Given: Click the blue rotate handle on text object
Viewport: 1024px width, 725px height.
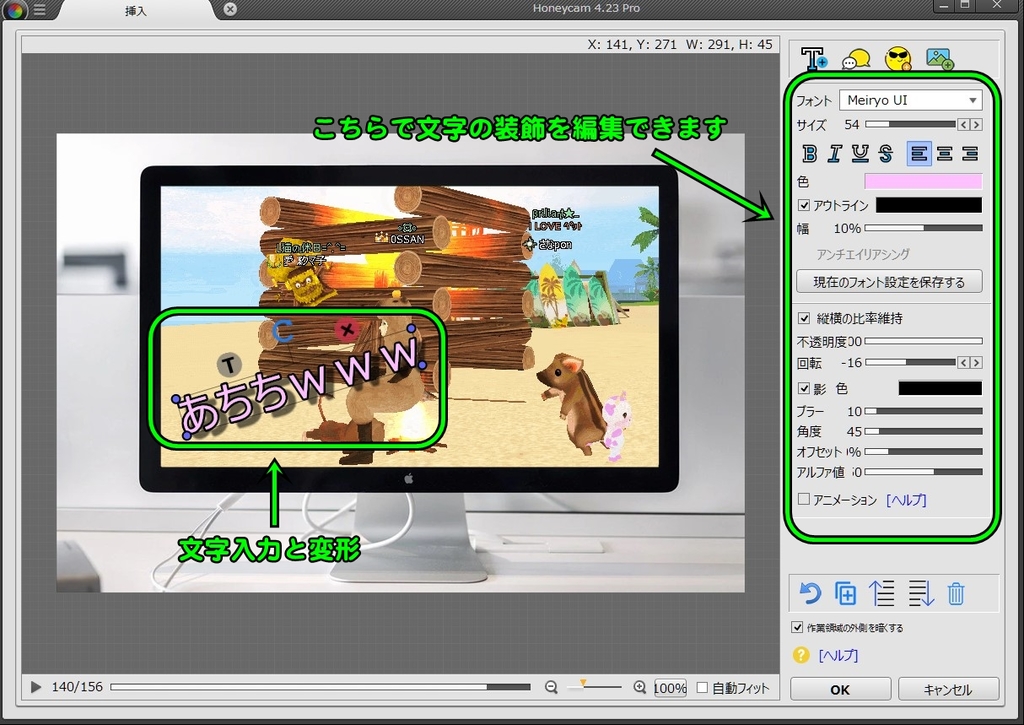Looking at the screenshot, I should [x=282, y=330].
